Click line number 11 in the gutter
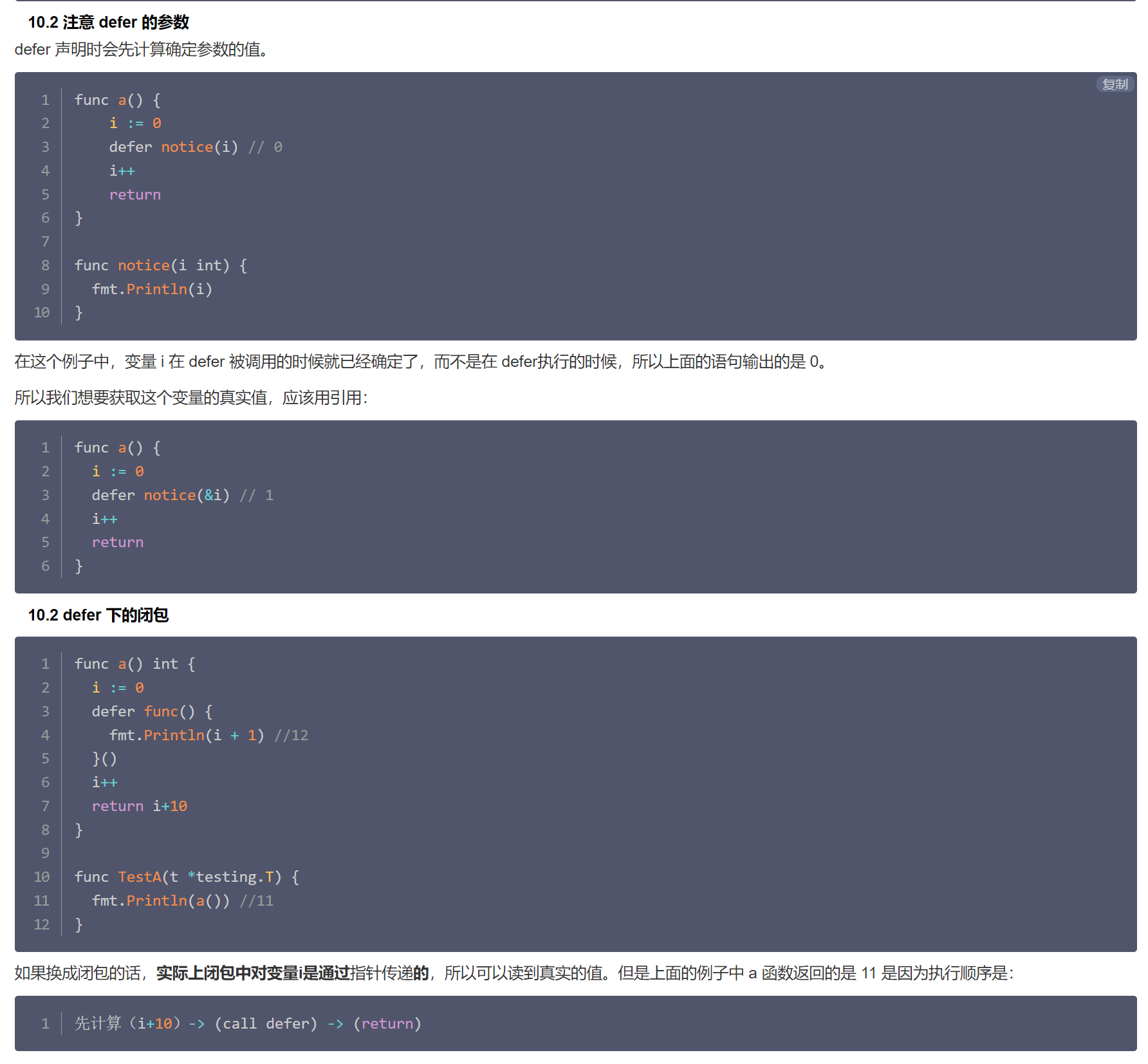 42,901
